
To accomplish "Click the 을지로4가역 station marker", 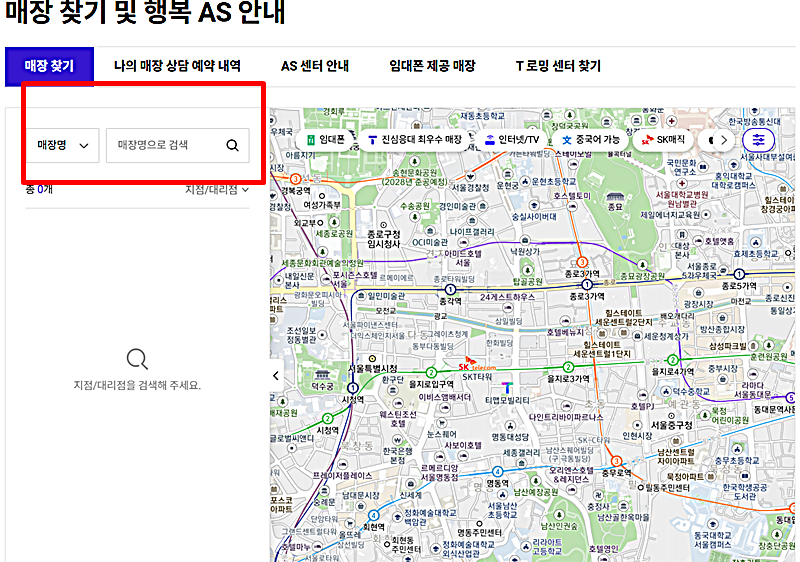I will click(x=673, y=360).
